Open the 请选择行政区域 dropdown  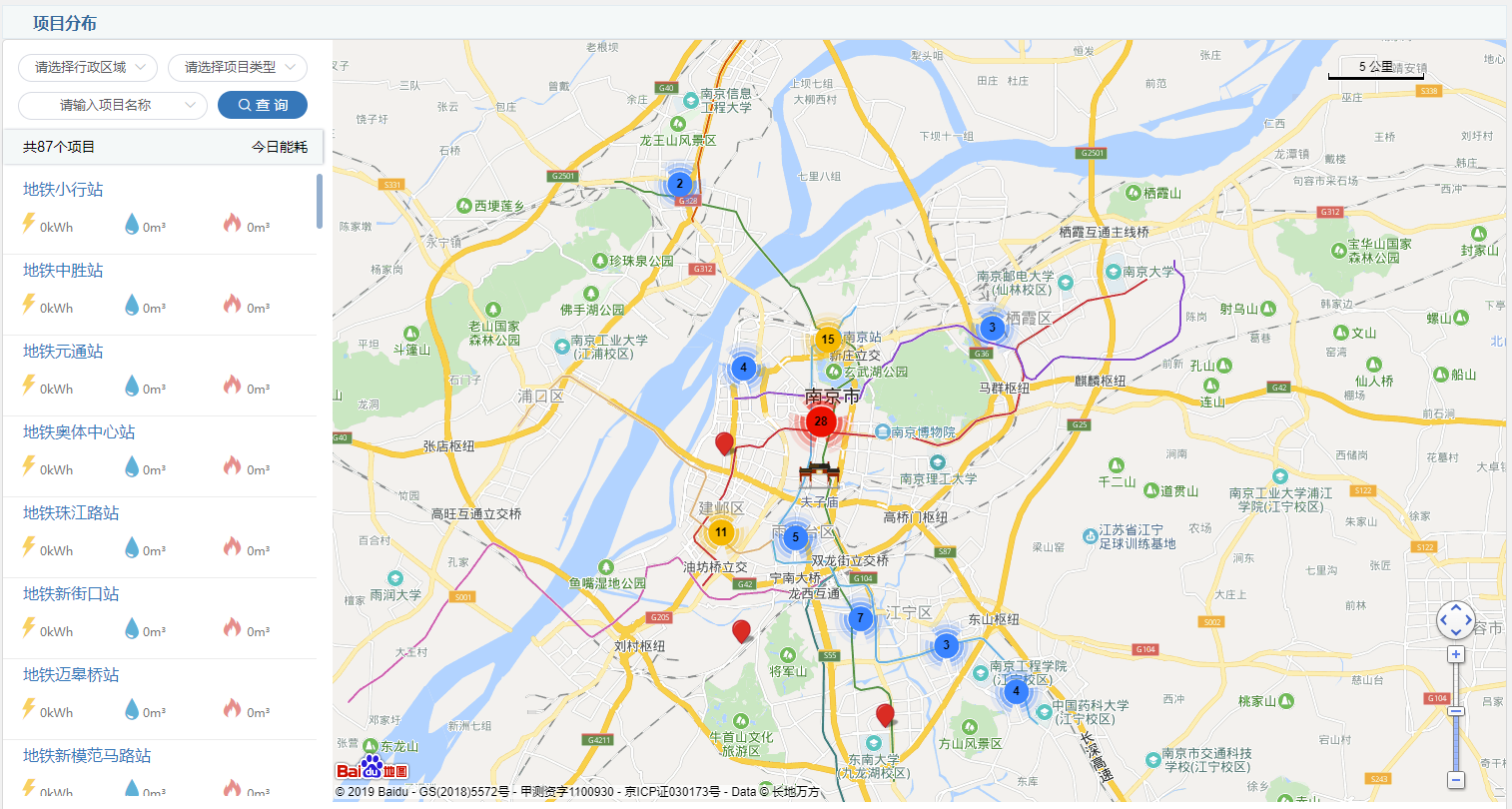pos(88,67)
